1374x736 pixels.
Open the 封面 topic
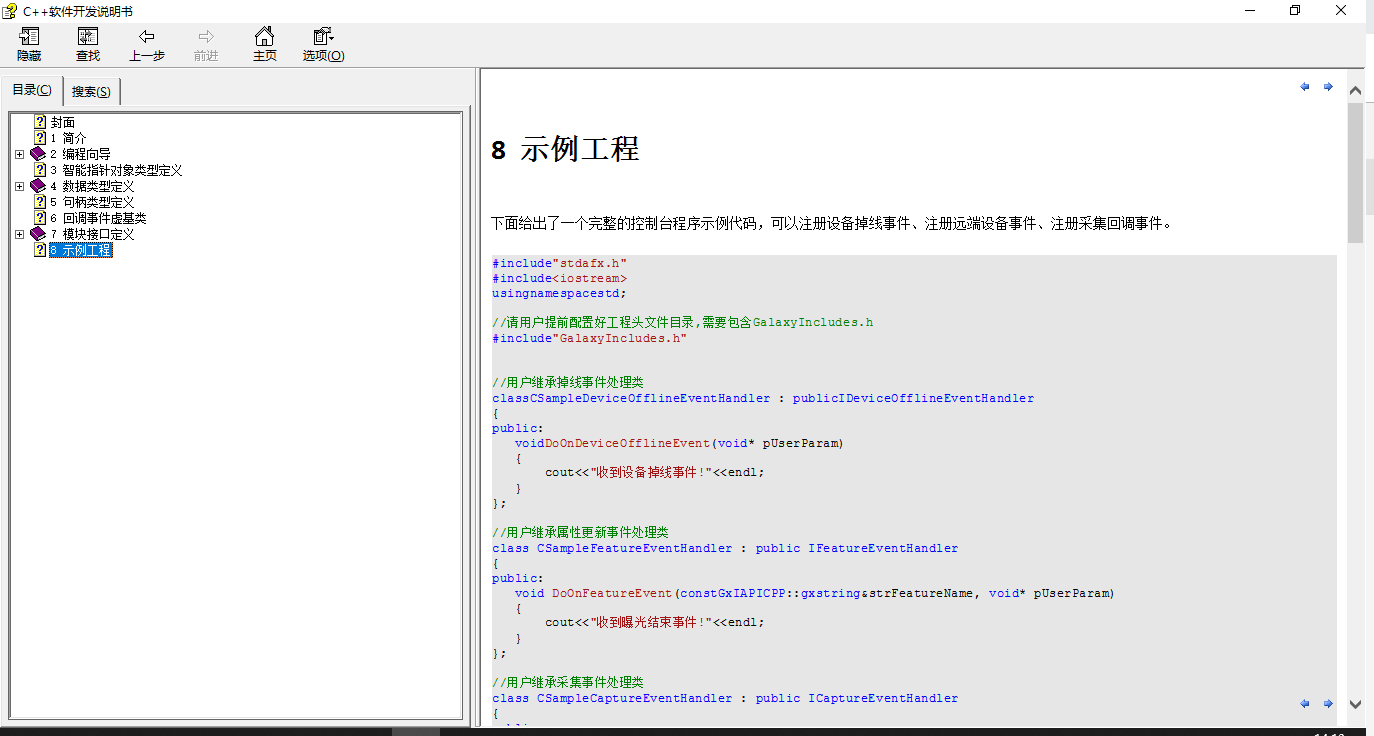click(62, 122)
